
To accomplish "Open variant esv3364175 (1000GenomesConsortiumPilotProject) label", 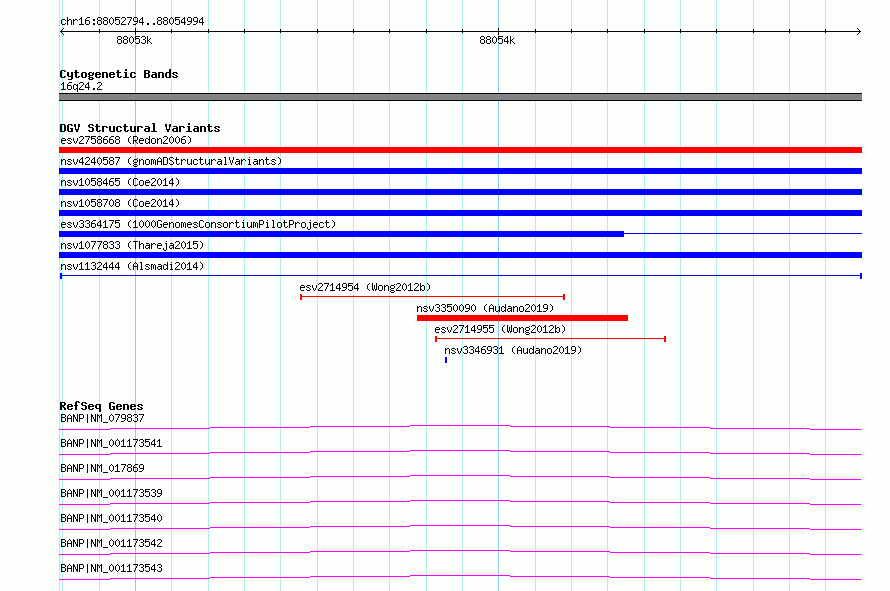I will pyautogui.click(x=198, y=224).
